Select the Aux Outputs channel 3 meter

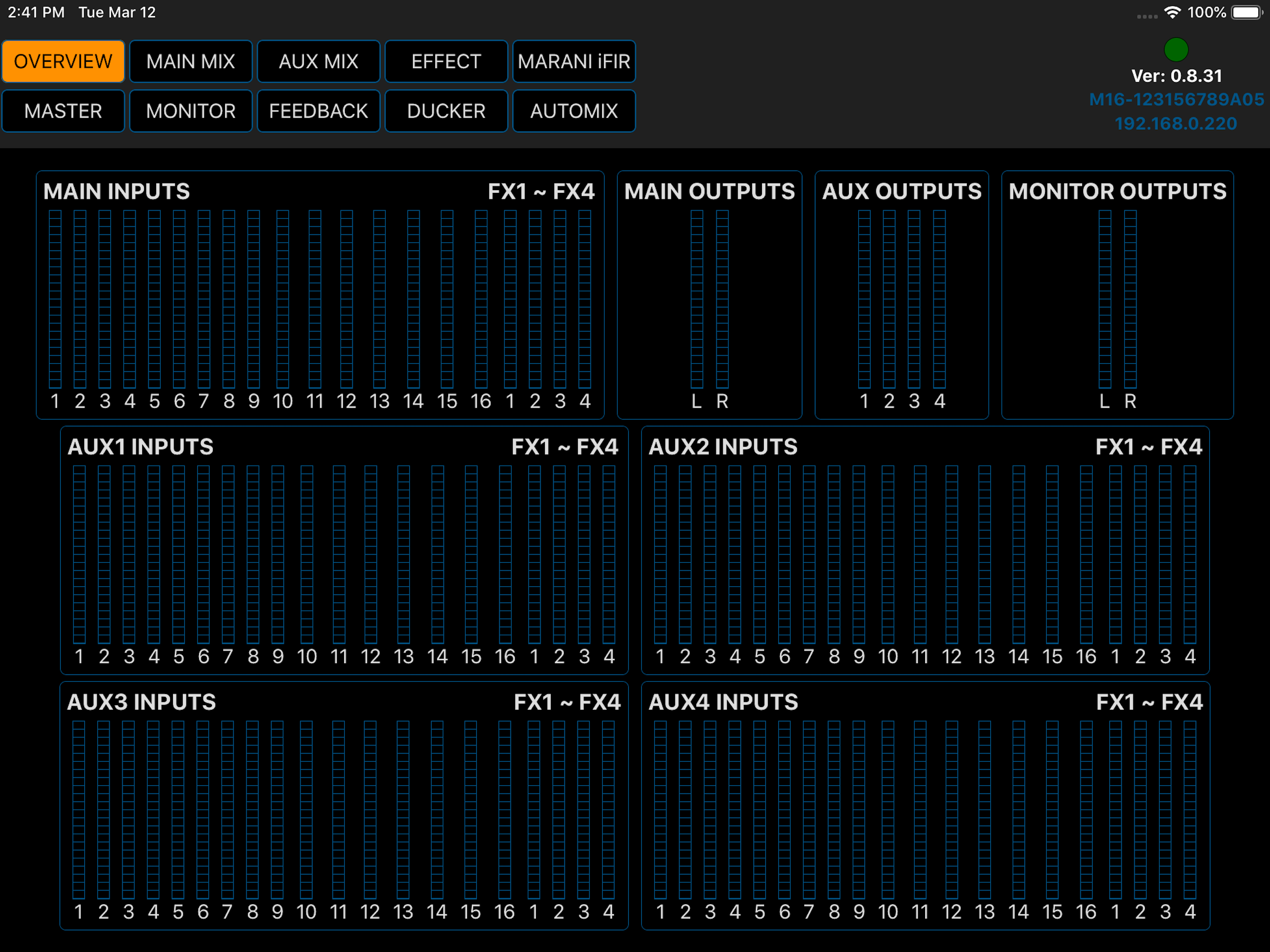click(x=914, y=298)
